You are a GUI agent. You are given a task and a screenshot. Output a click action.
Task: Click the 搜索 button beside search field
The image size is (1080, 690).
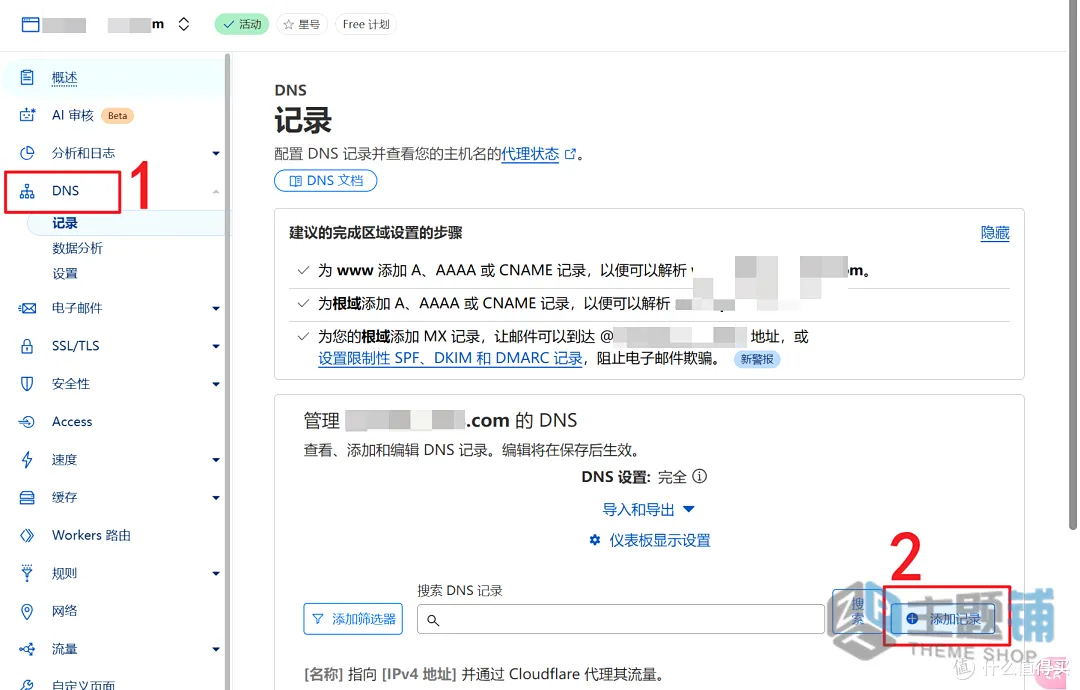tap(858, 611)
